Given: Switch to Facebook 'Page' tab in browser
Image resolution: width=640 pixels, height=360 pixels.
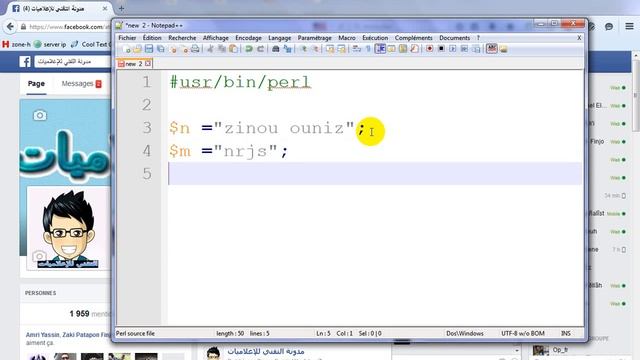Looking at the screenshot, I should click(x=36, y=84).
